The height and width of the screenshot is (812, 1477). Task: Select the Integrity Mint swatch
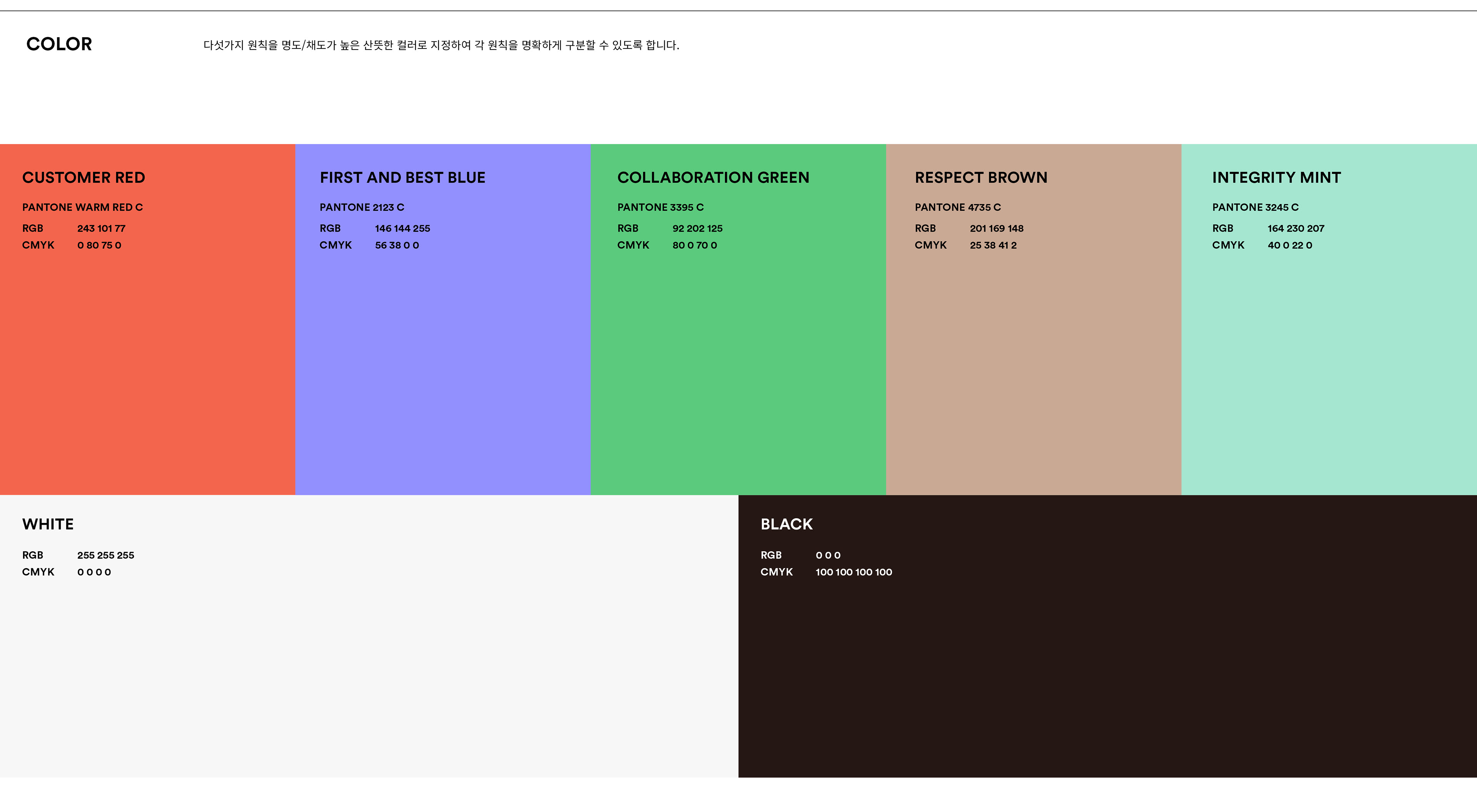(1329, 319)
